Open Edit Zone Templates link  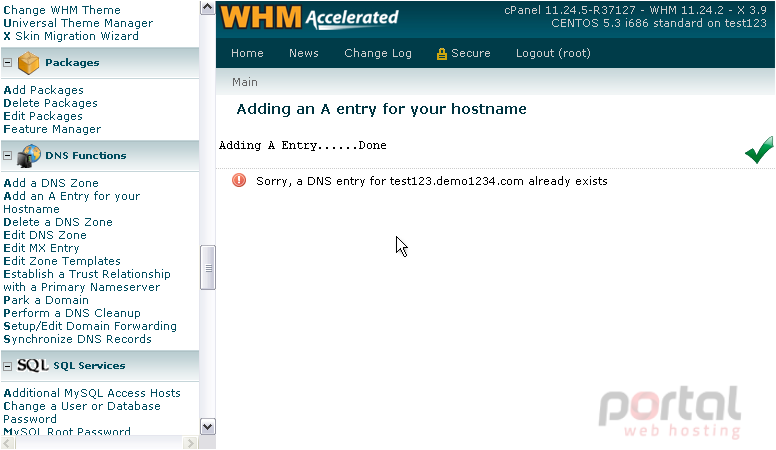[62, 261]
